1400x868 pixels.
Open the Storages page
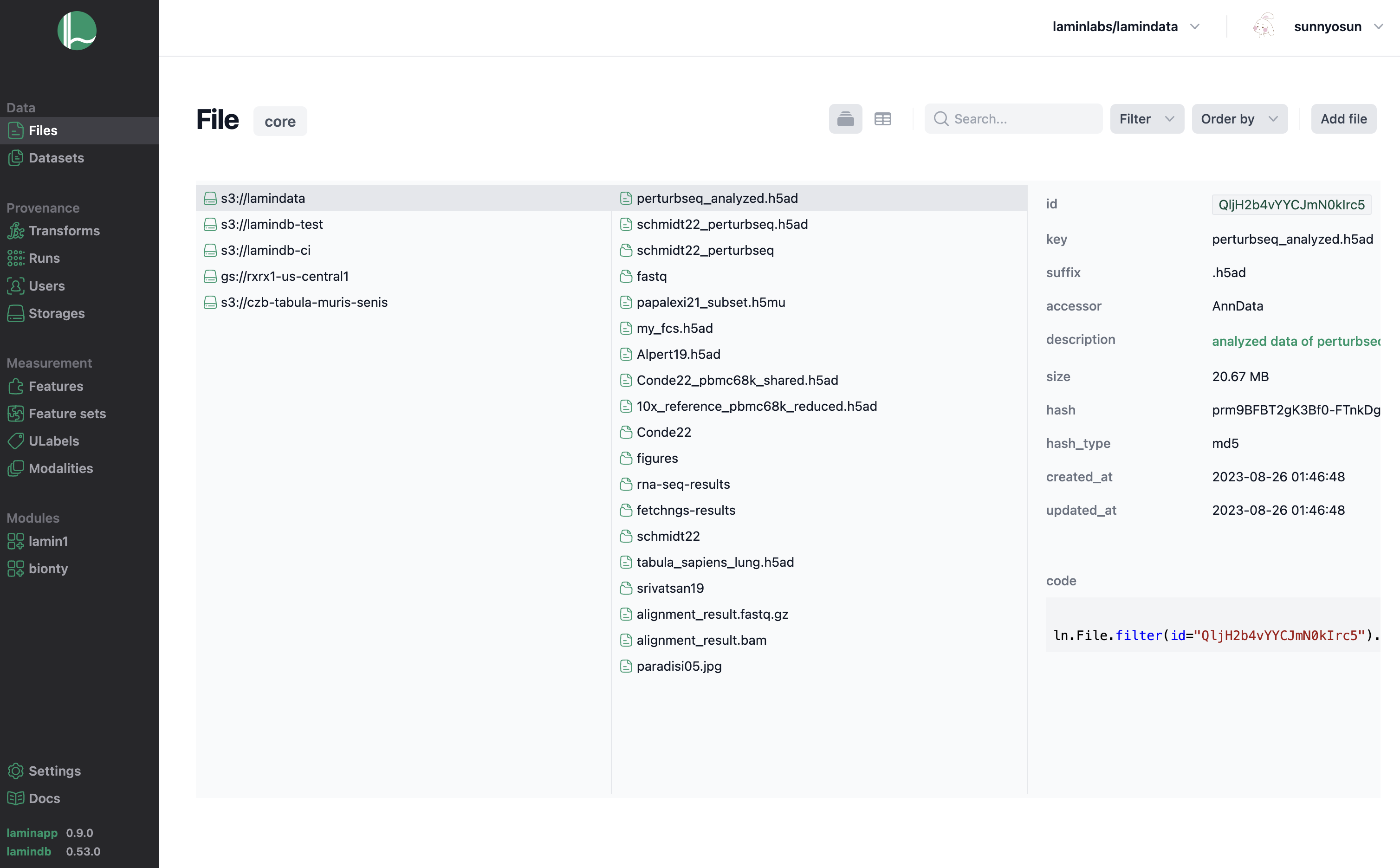(x=79, y=313)
